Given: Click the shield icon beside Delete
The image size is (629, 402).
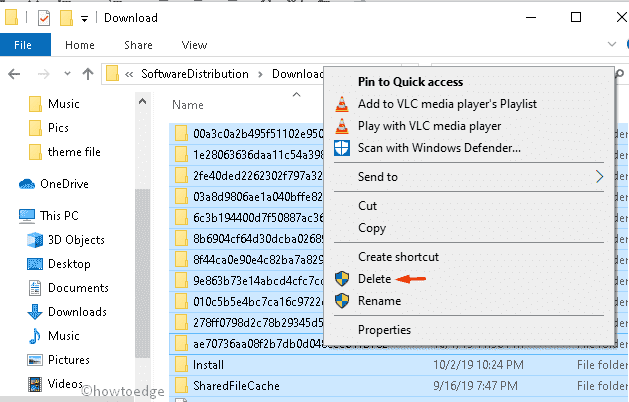Looking at the screenshot, I should tap(341, 280).
